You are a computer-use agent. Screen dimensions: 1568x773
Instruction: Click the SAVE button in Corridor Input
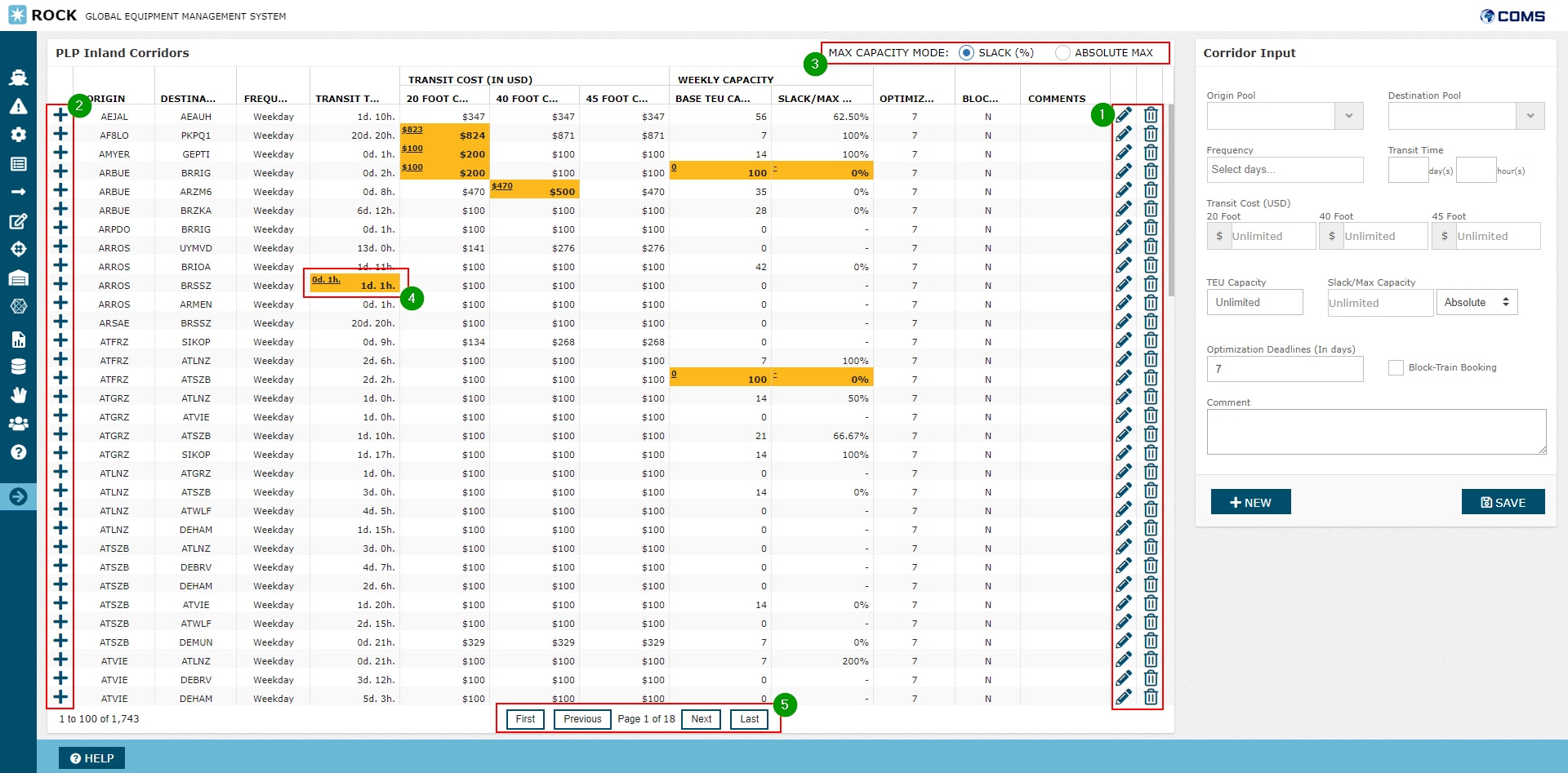coord(1503,502)
